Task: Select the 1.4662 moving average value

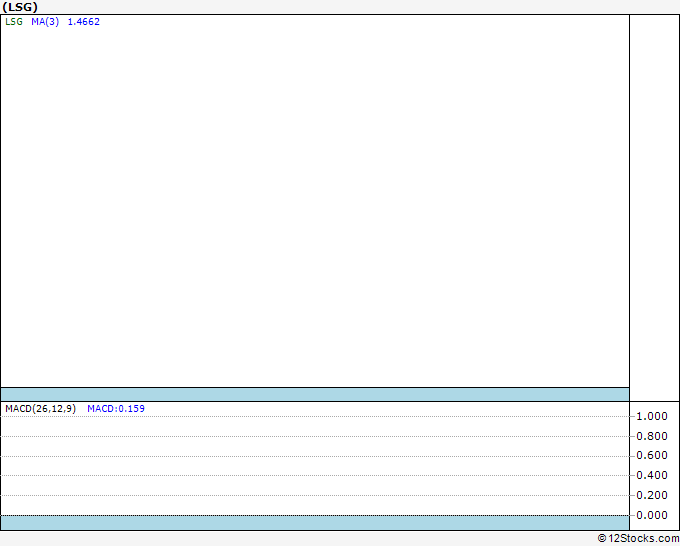Action: pyautogui.click(x=83, y=21)
